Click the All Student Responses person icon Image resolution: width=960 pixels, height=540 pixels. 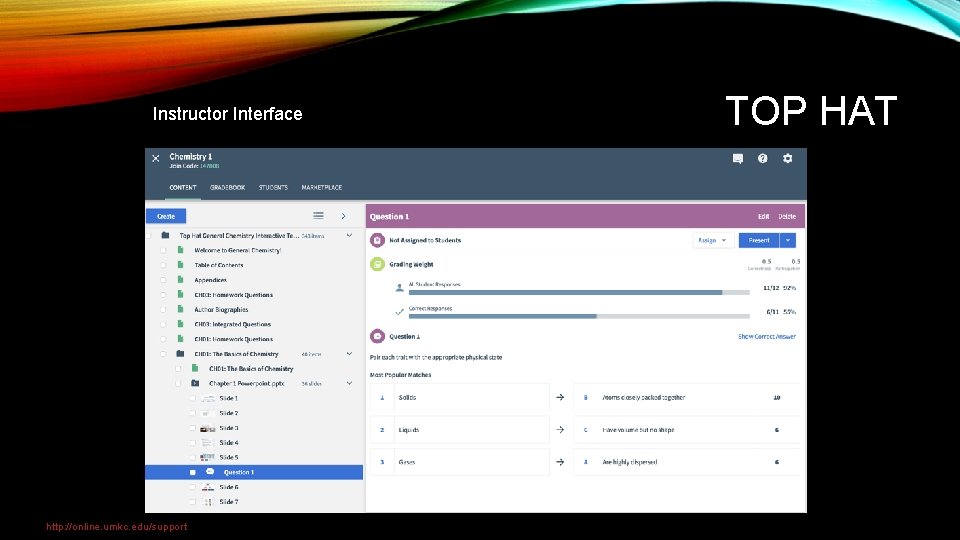coord(400,288)
